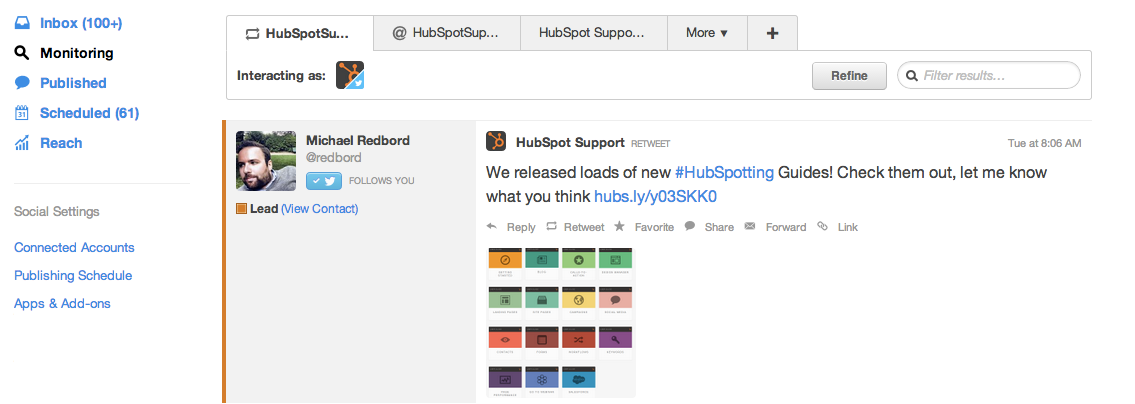This screenshot has width=1135, height=404.
Task: Select the HubSpot Suppo... tab
Action: 594,33
